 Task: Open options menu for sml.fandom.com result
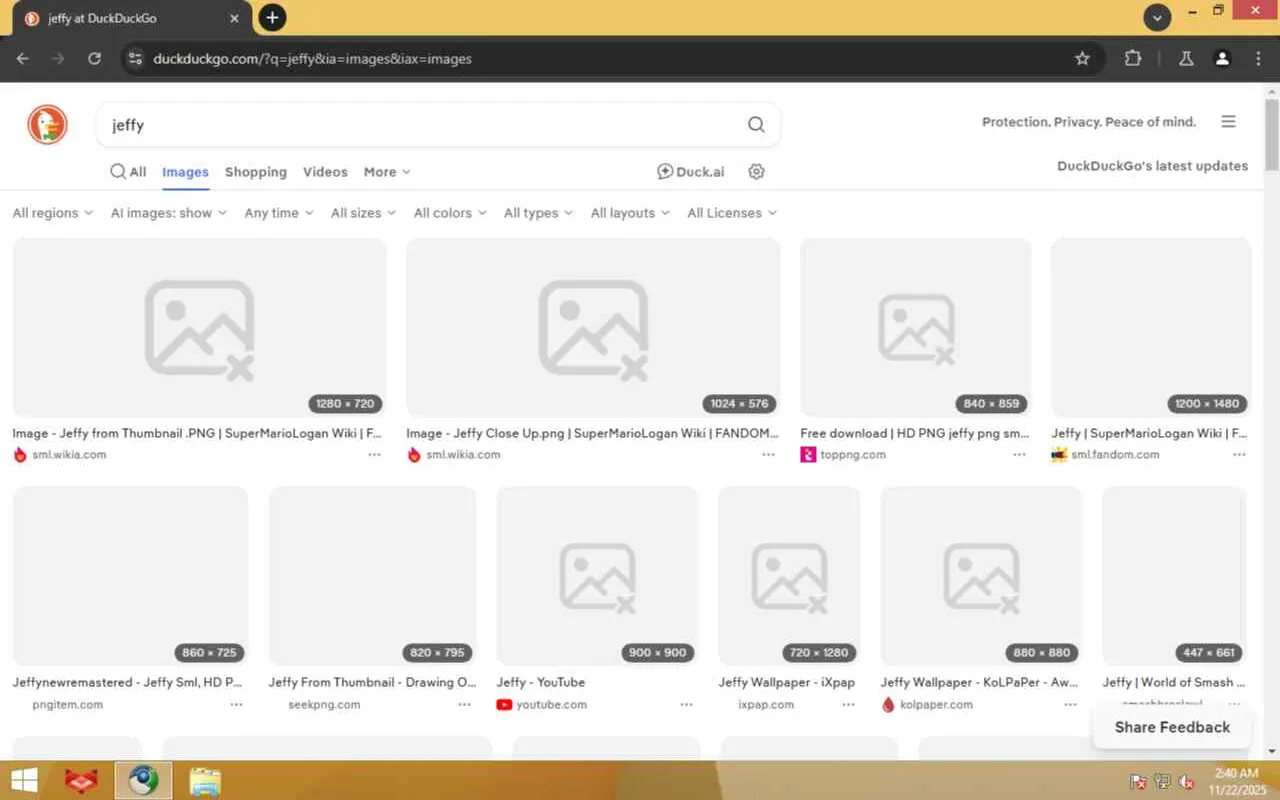(1240, 455)
